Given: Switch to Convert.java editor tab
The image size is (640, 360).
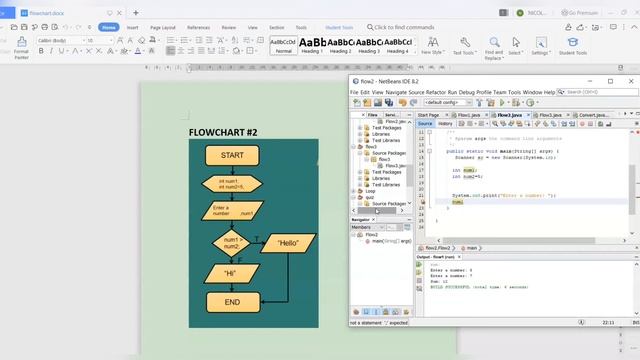Looking at the screenshot, I should pyautogui.click(x=594, y=115).
